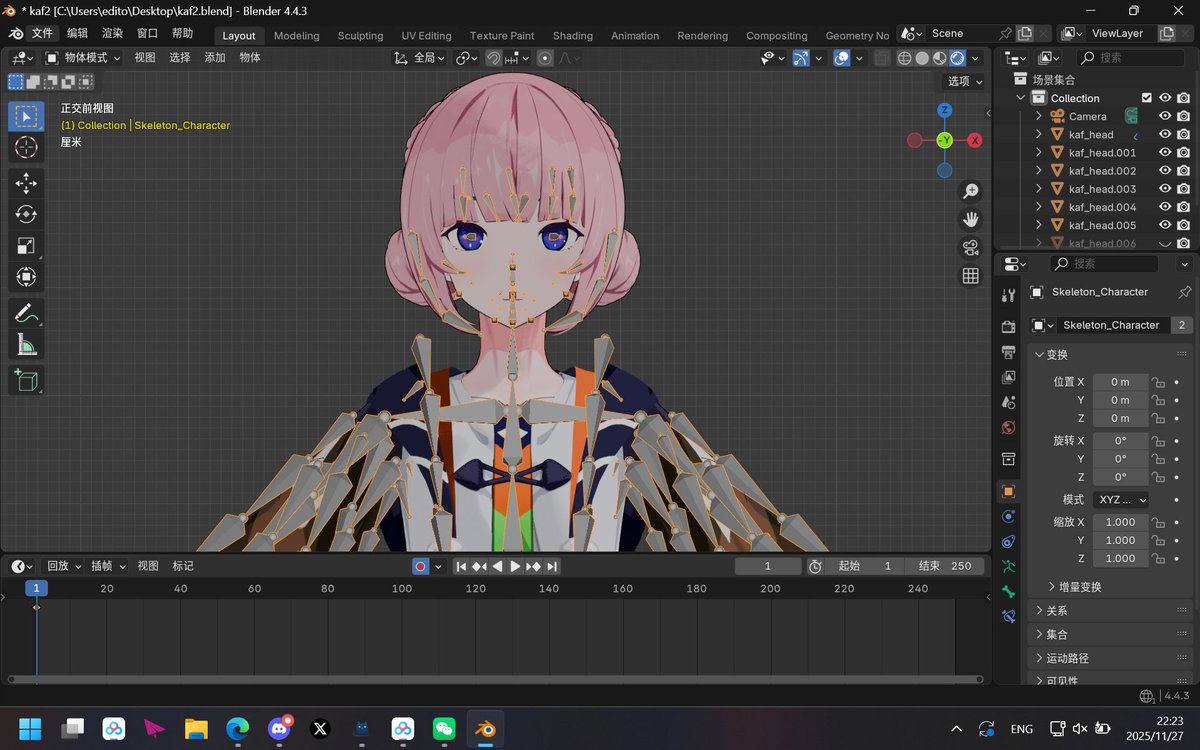Click the red X axis gizmo ball
Image resolution: width=1200 pixels, height=750 pixels.
[x=974, y=140]
